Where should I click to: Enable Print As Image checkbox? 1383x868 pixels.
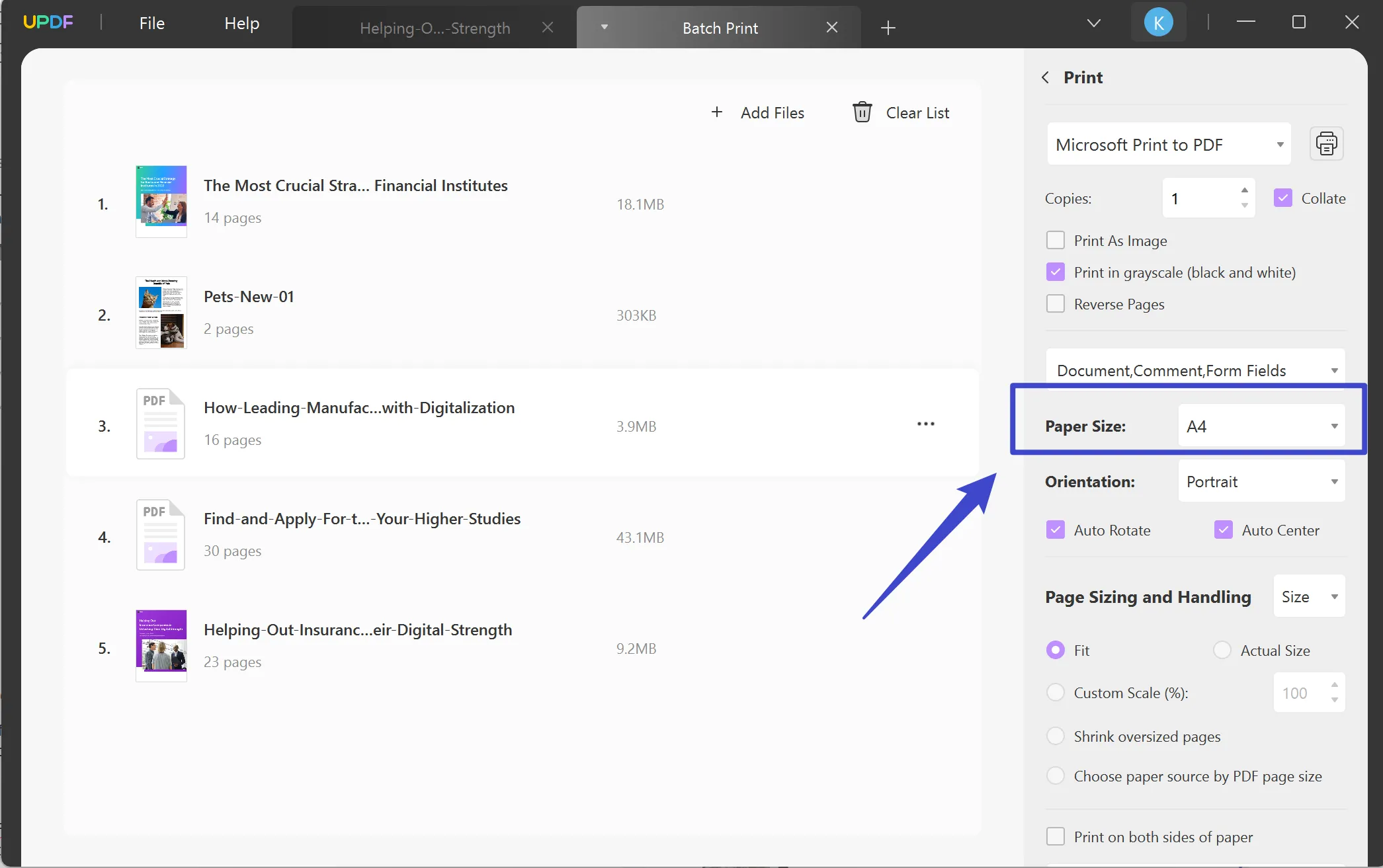pyautogui.click(x=1056, y=240)
